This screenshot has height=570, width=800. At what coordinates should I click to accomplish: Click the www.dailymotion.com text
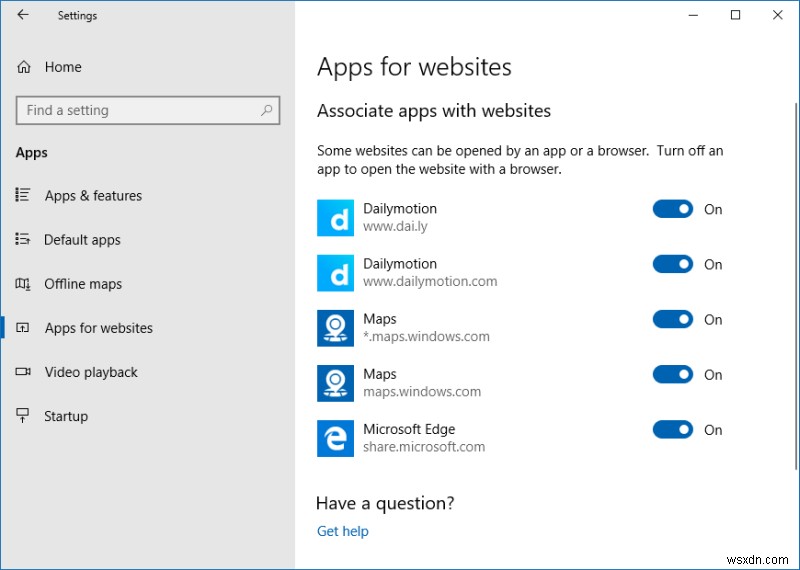coord(430,281)
